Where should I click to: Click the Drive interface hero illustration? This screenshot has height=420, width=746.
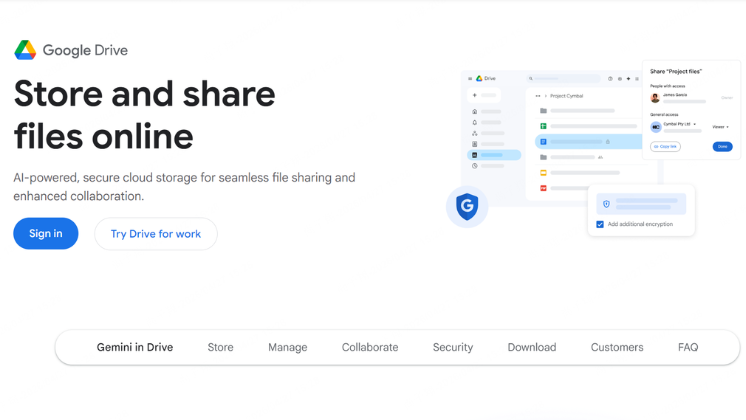(x=593, y=149)
